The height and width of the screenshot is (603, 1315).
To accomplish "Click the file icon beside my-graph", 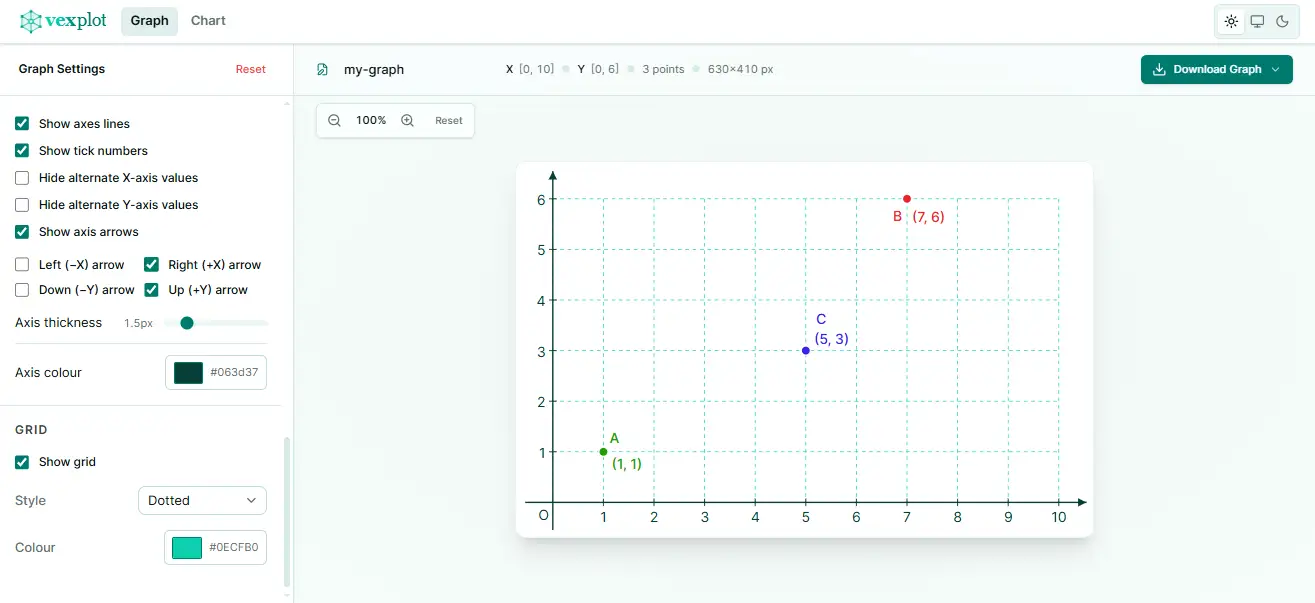I will coord(322,70).
